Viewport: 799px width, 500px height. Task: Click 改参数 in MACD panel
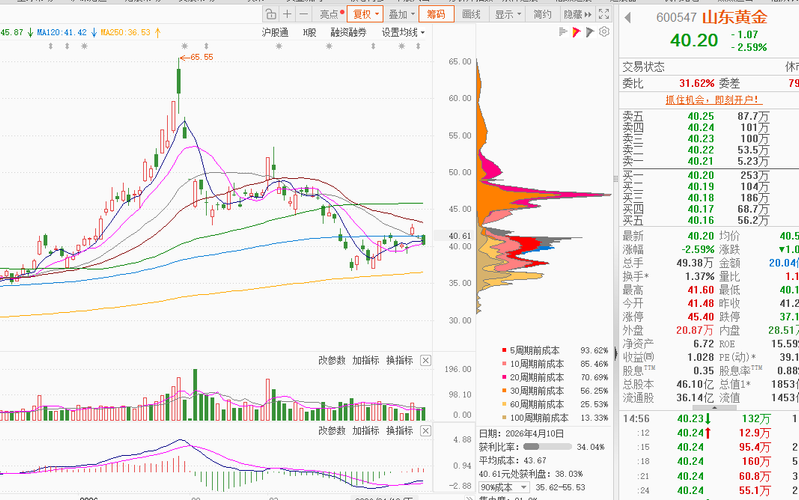click(x=332, y=431)
